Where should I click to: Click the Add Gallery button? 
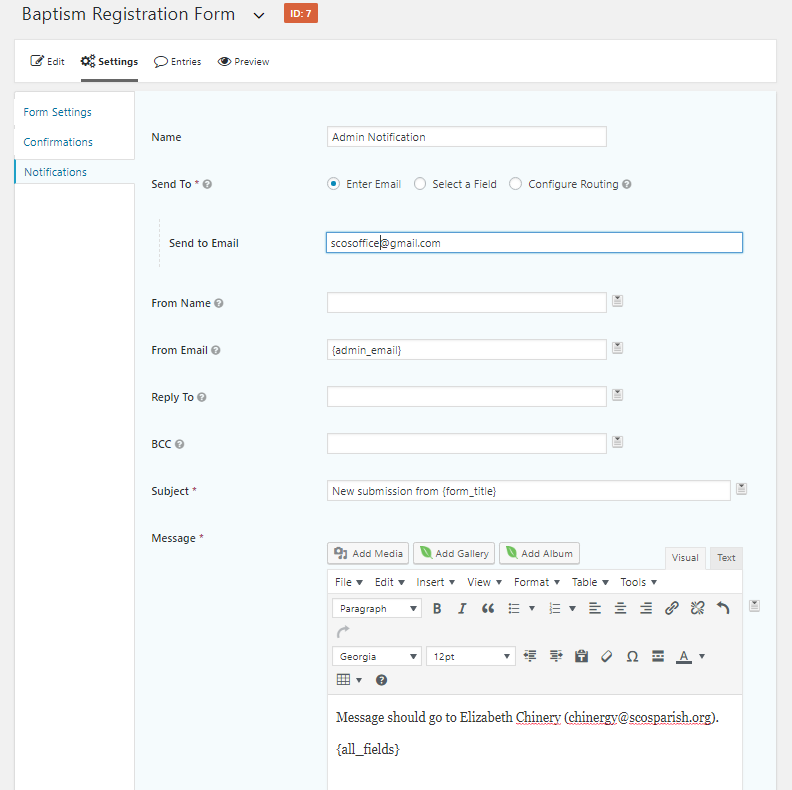pos(454,553)
